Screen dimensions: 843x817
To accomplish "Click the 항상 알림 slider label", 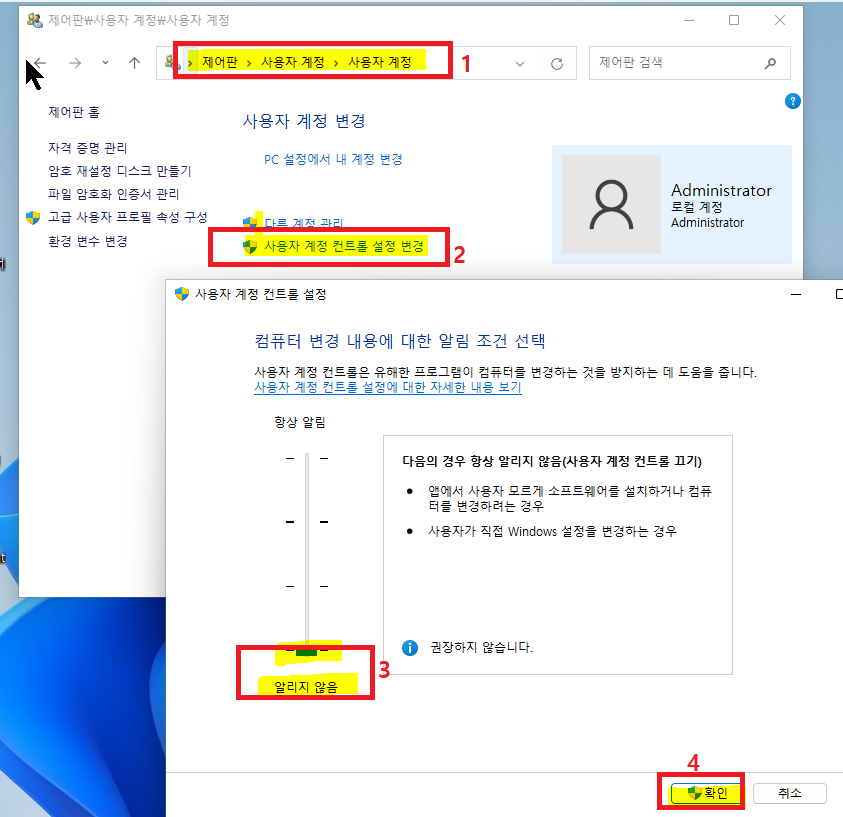I will pos(299,422).
